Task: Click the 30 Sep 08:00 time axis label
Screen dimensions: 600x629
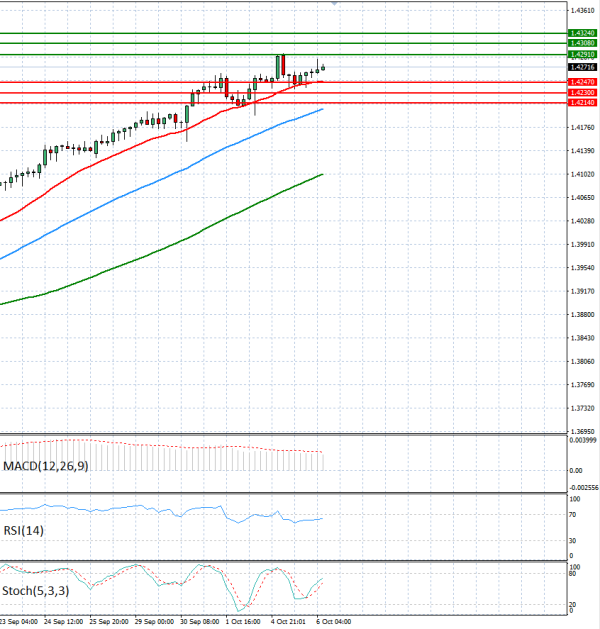Action: click(199, 621)
